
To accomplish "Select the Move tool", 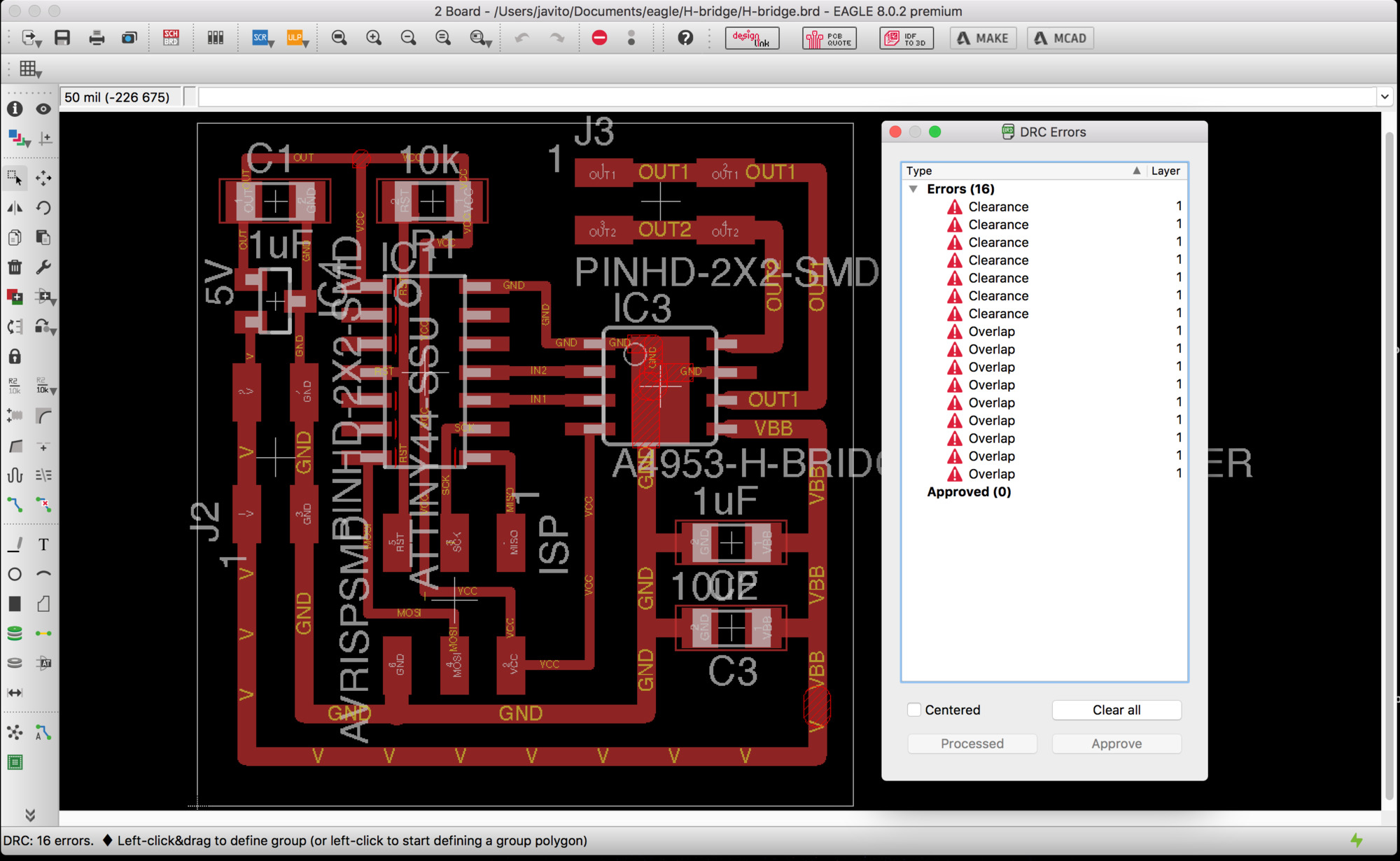I will [x=43, y=178].
